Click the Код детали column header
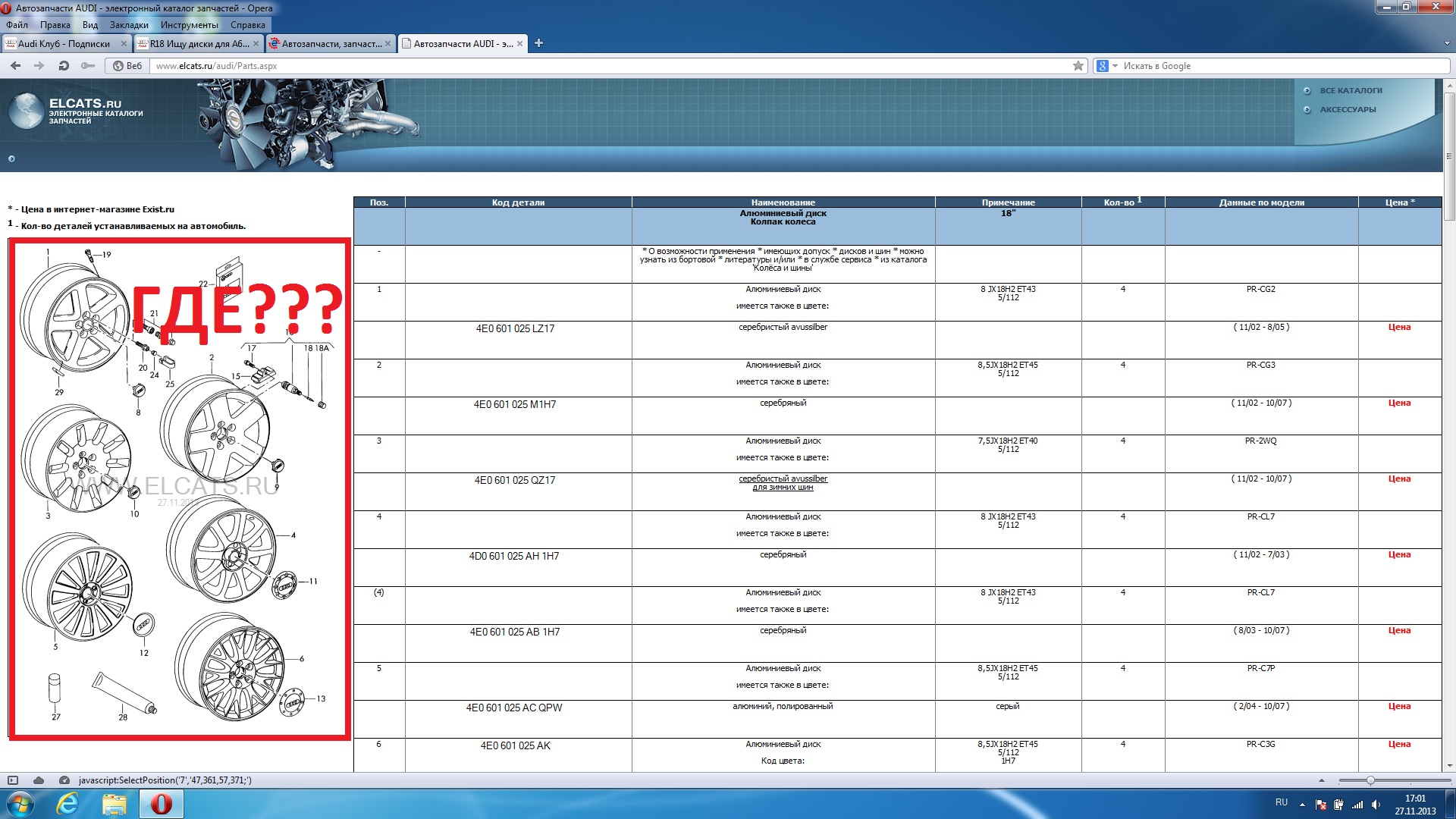The width and height of the screenshot is (1456, 819). pyautogui.click(x=518, y=202)
